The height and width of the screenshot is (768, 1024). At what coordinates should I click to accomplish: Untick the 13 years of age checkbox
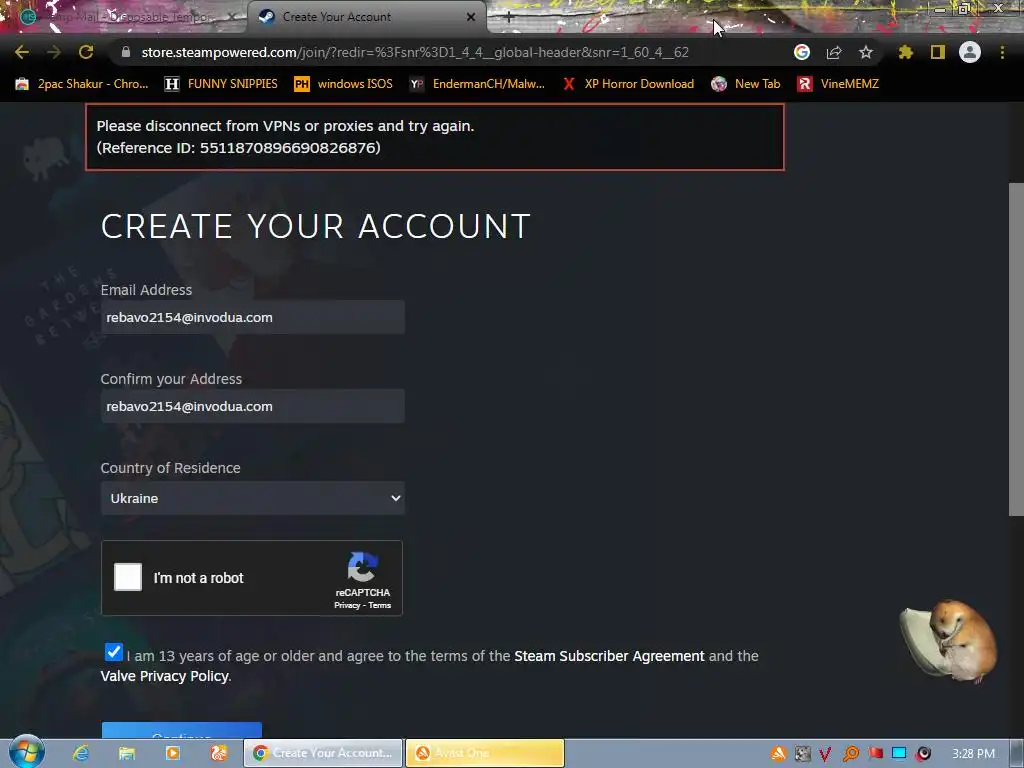coord(114,652)
